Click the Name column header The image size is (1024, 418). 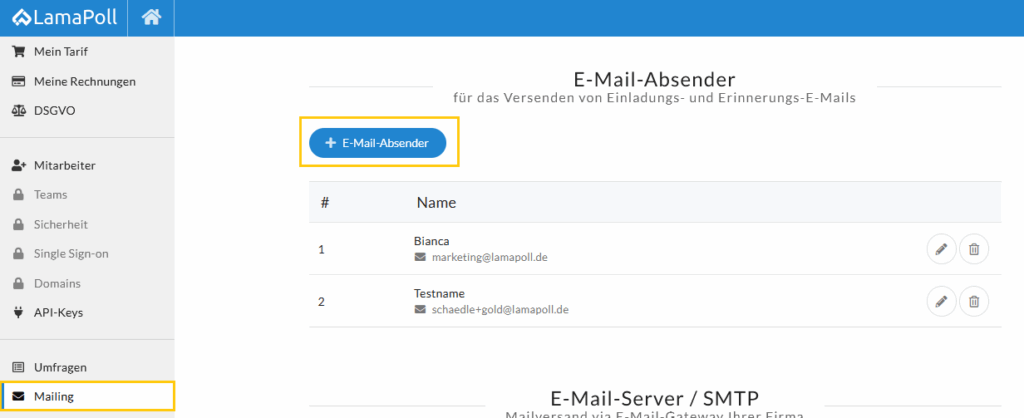436,203
